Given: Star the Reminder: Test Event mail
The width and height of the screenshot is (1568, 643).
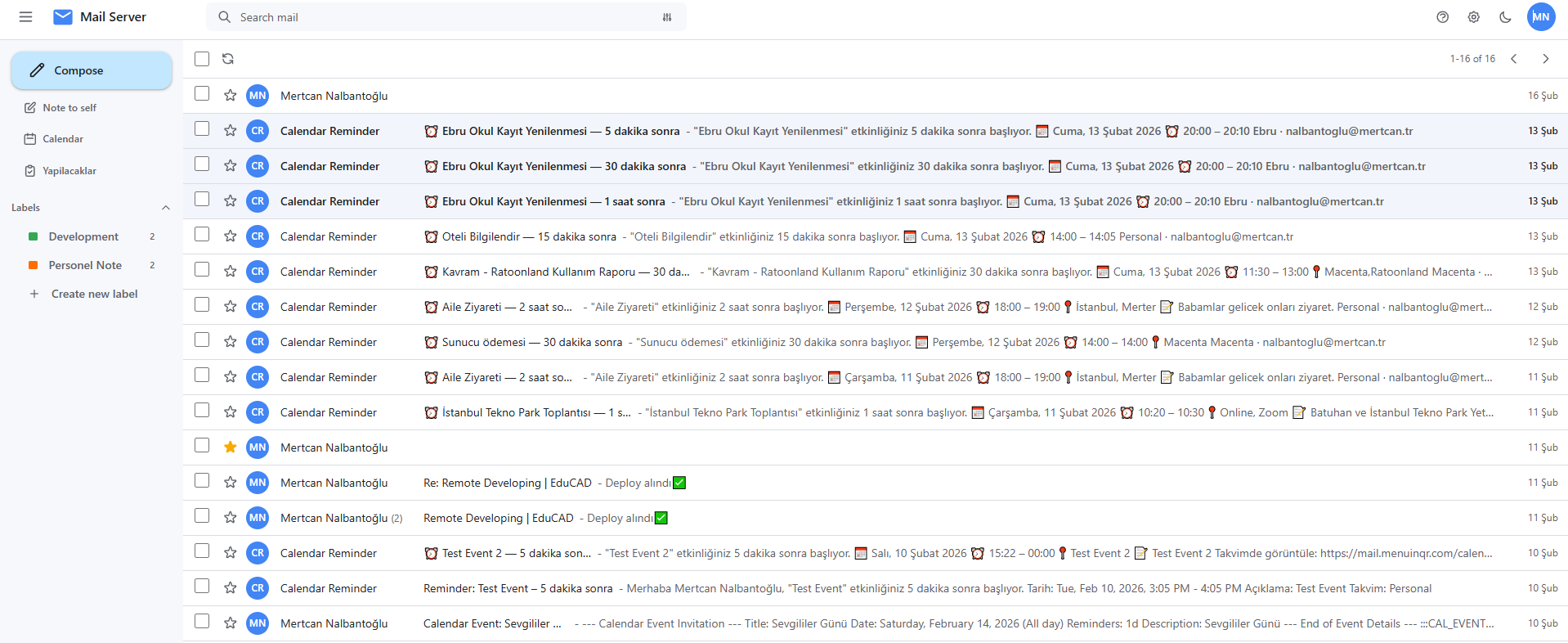Looking at the screenshot, I should 231,588.
